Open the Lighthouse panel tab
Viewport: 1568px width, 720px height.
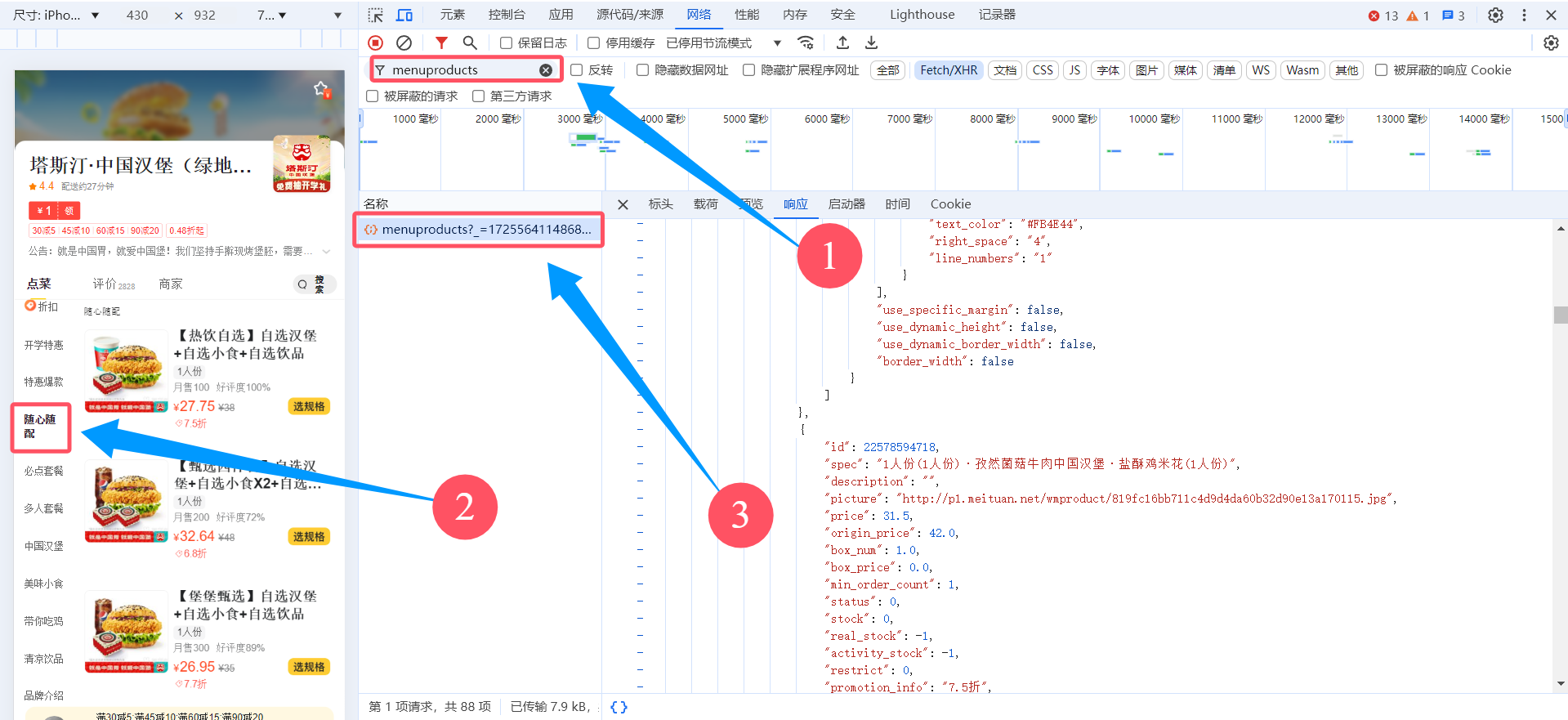pyautogui.click(x=922, y=15)
